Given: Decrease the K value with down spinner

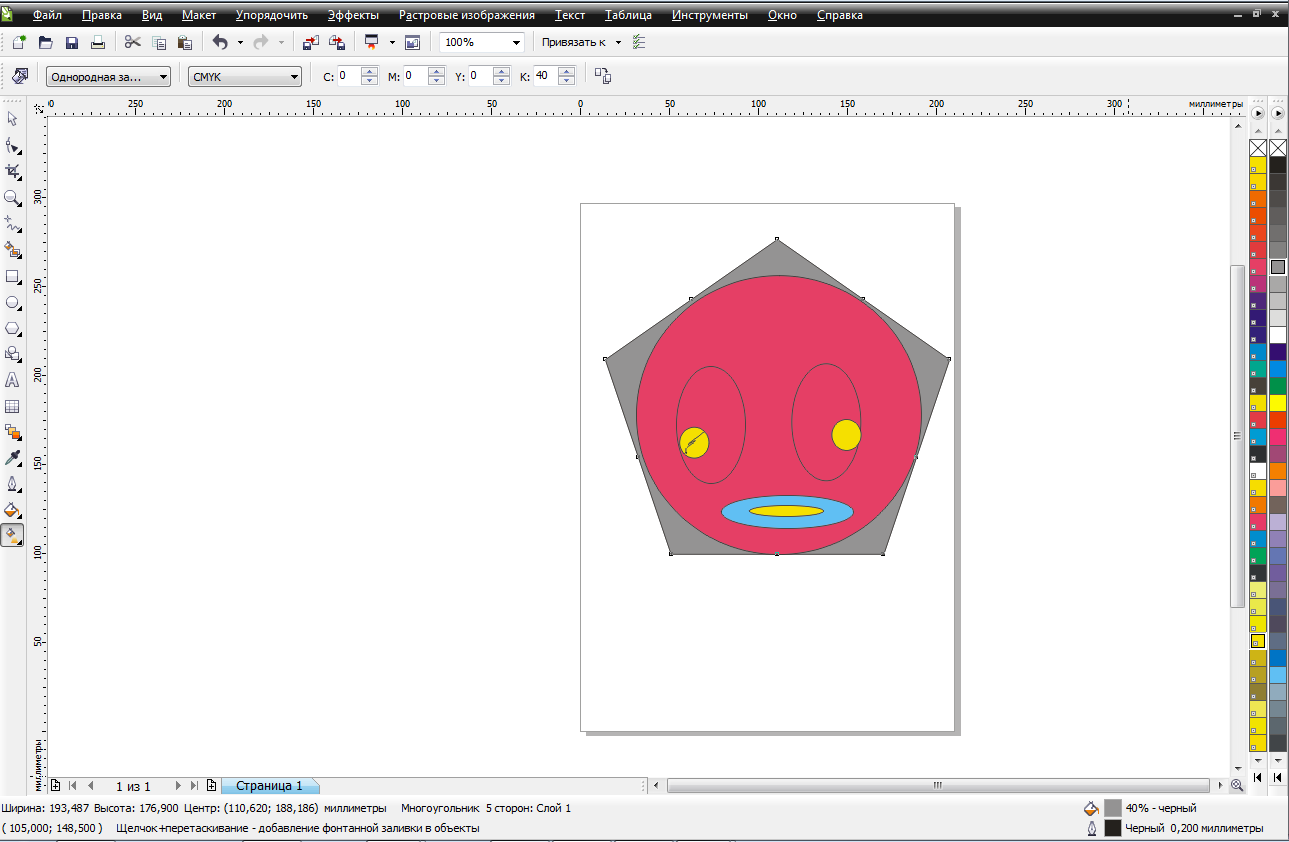Looking at the screenshot, I should point(567,81).
